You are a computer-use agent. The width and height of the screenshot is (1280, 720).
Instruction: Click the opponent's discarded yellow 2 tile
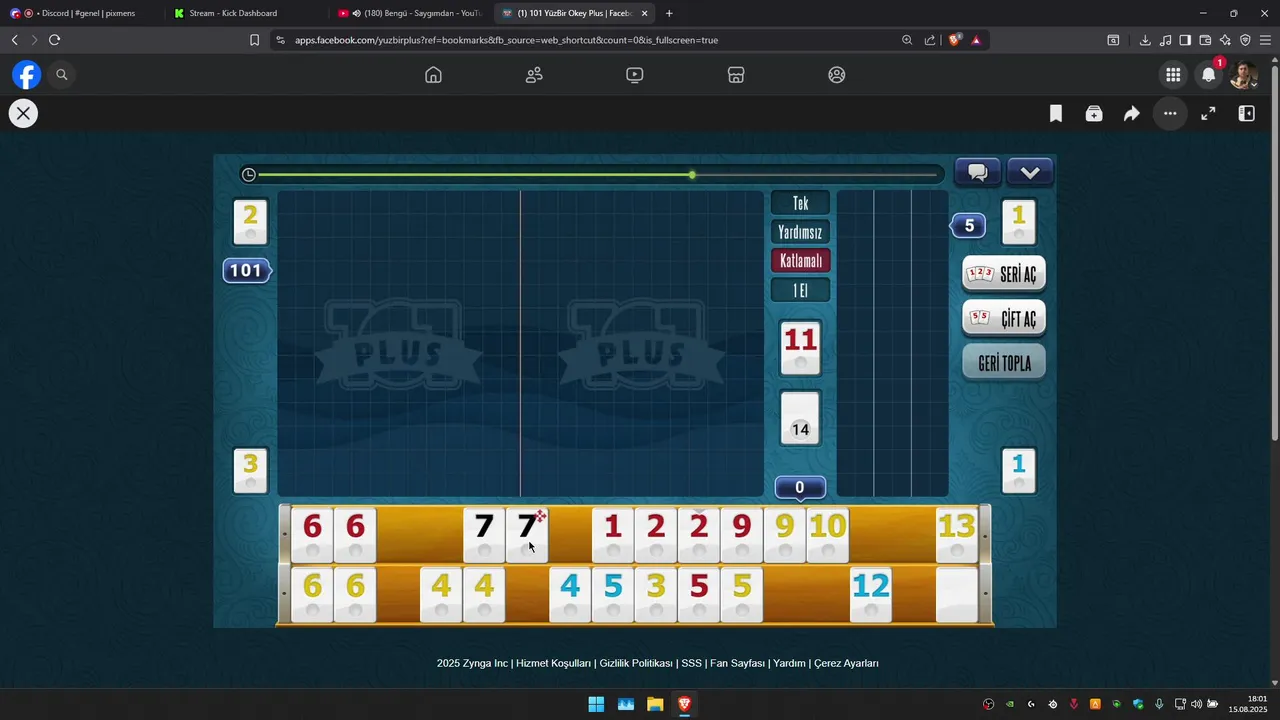point(250,222)
